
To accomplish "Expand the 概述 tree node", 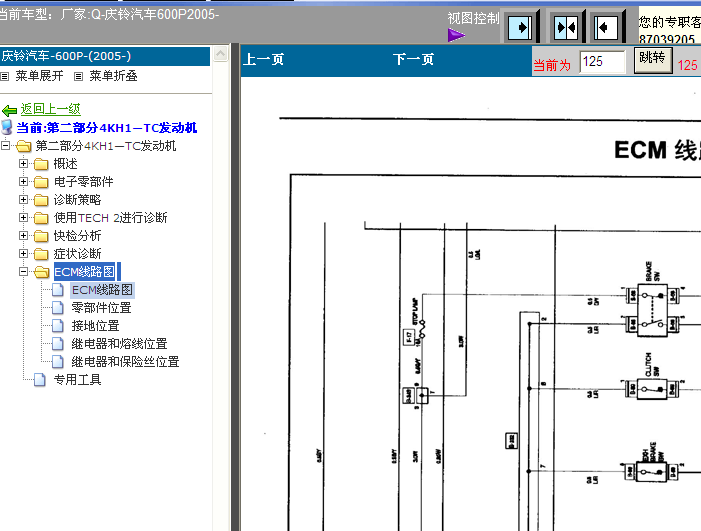I will point(23,164).
